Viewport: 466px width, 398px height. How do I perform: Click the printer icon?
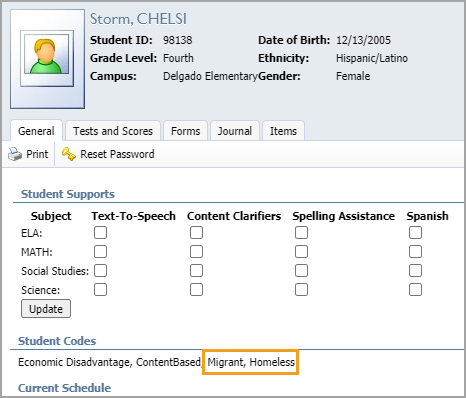(15, 154)
